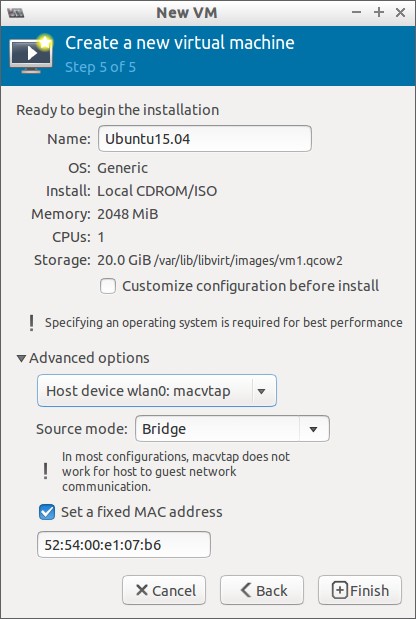Click the storage path vm1.qcow2 text
The height and width of the screenshot is (619, 416).
pyautogui.click(x=248, y=261)
